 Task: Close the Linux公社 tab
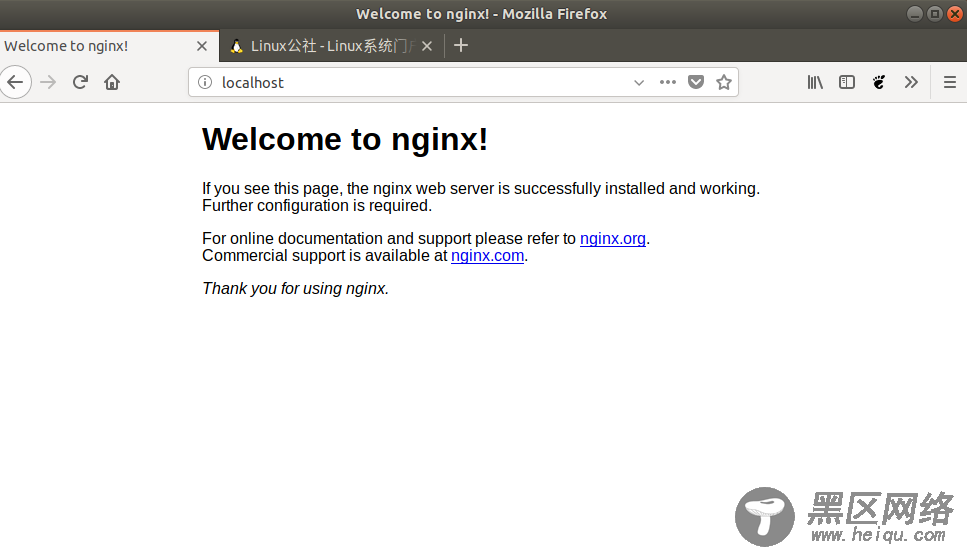(x=427, y=46)
